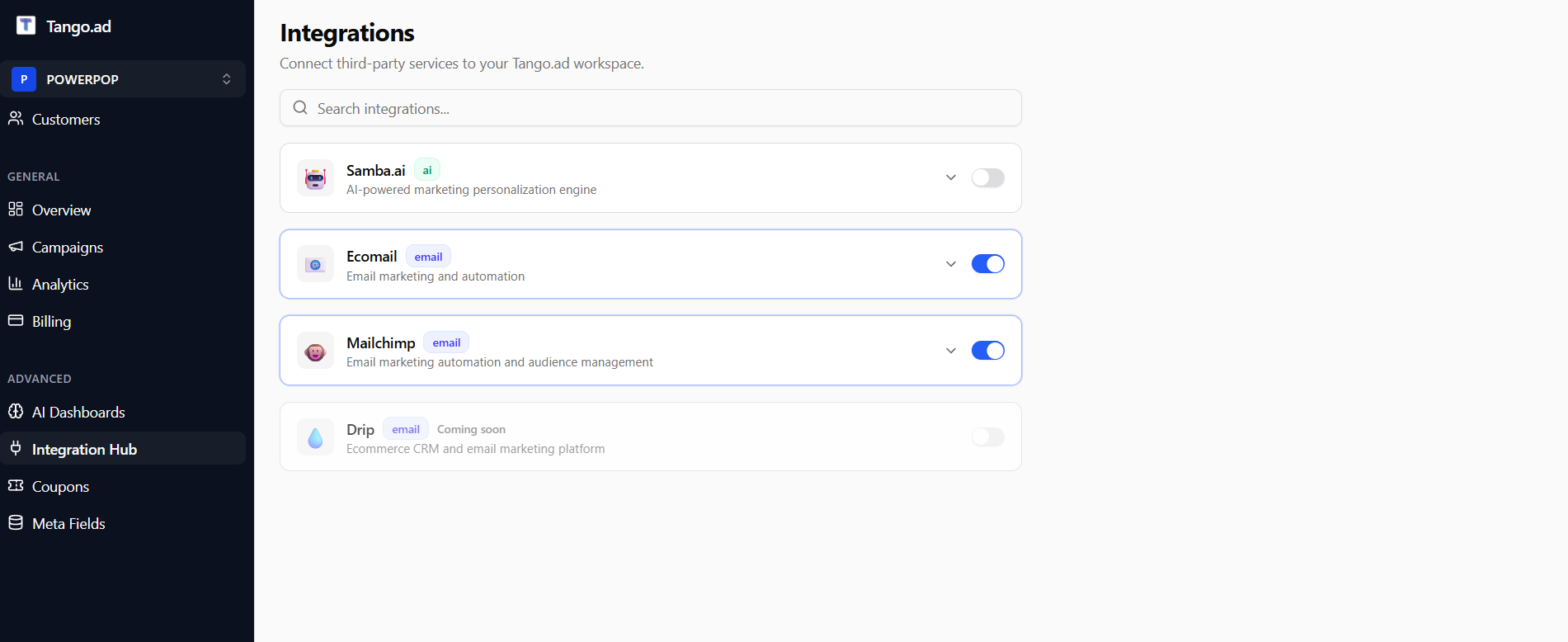Open the POWERPOP workspace switcher
The width and height of the screenshot is (1568, 642).
click(x=123, y=79)
